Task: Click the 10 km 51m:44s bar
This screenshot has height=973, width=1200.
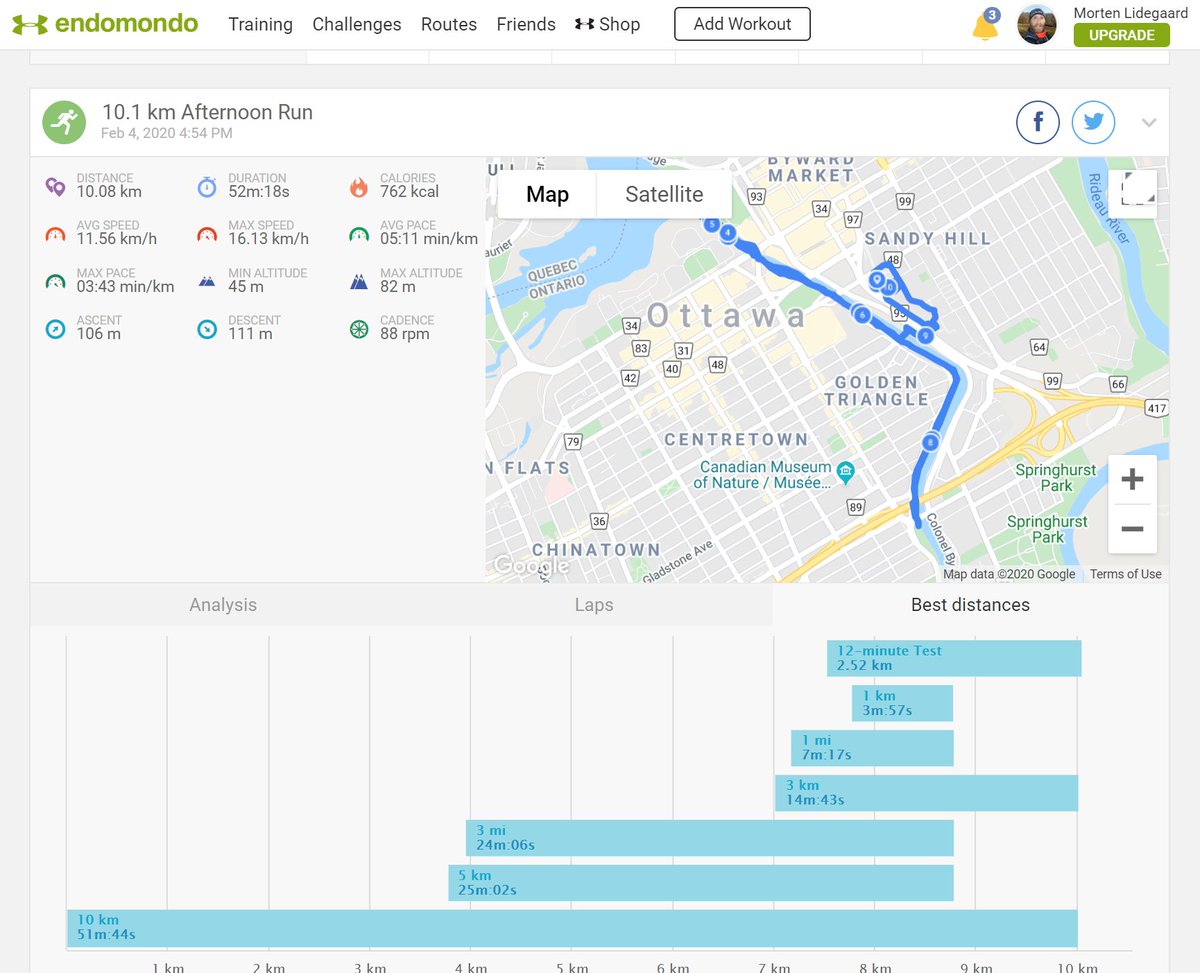Action: click(572, 928)
